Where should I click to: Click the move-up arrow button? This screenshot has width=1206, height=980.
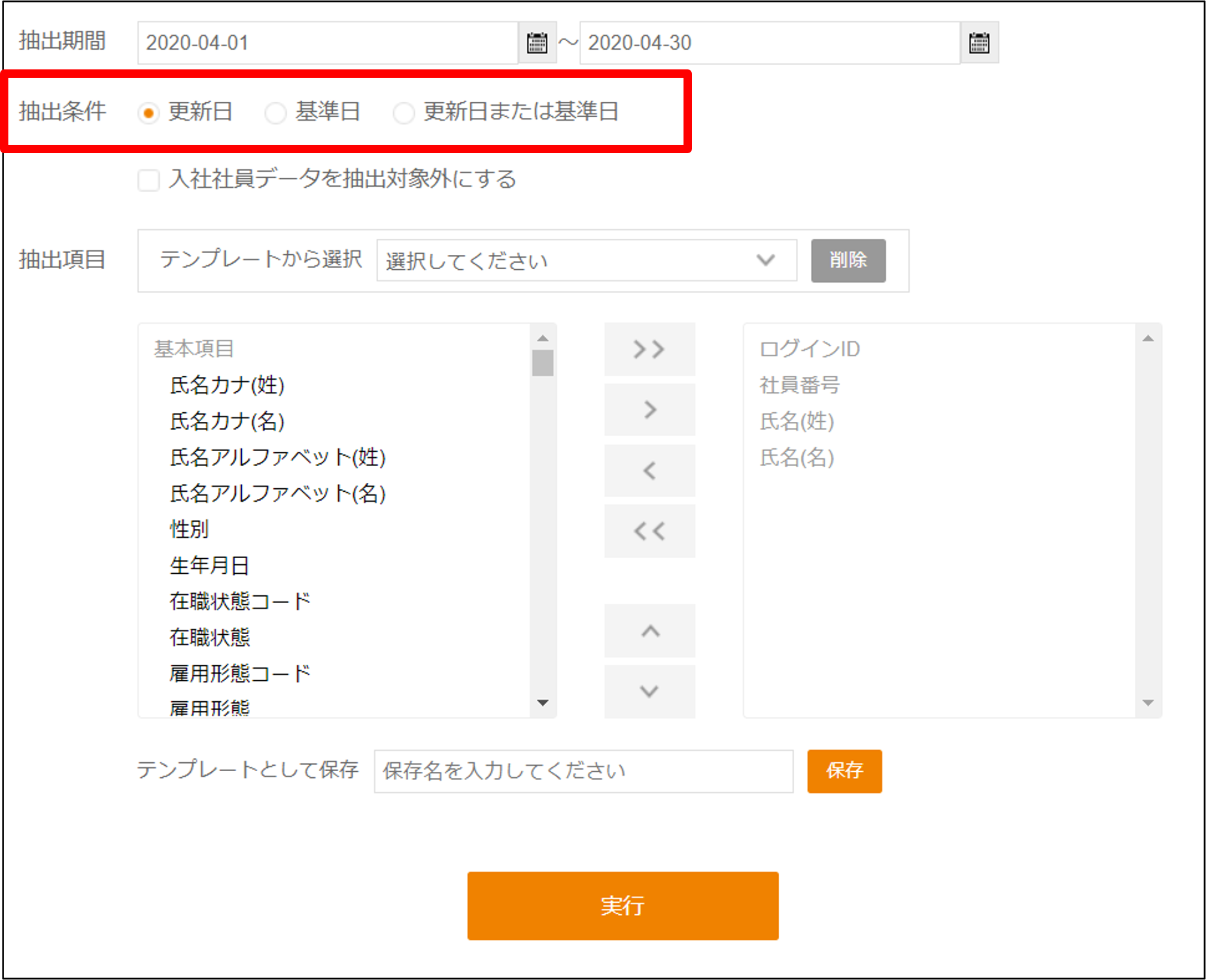649,631
